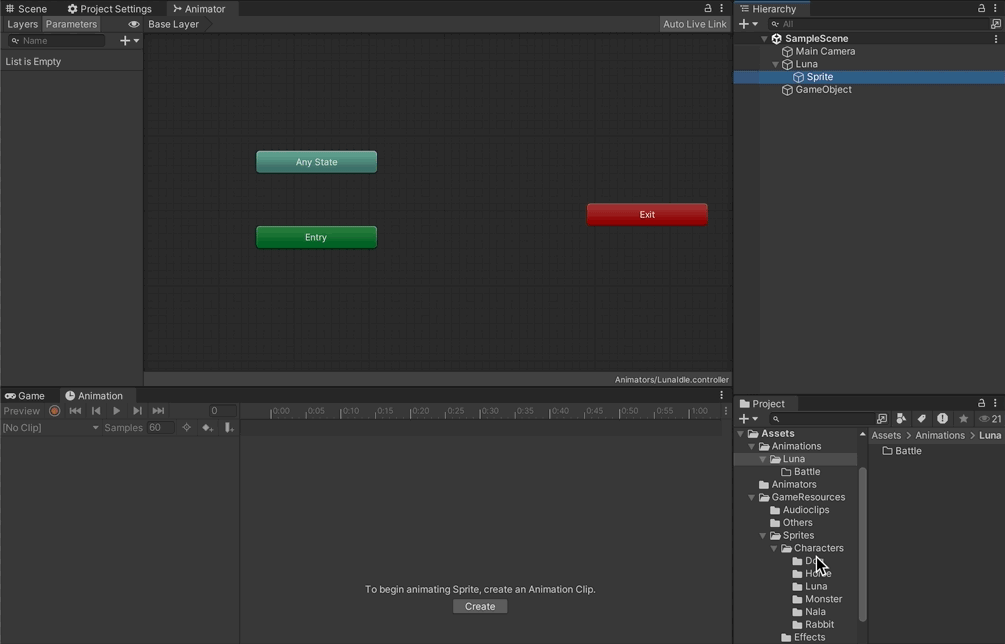Select the Parameters tab in Animator
The image size is (1005, 644).
point(71,24)
